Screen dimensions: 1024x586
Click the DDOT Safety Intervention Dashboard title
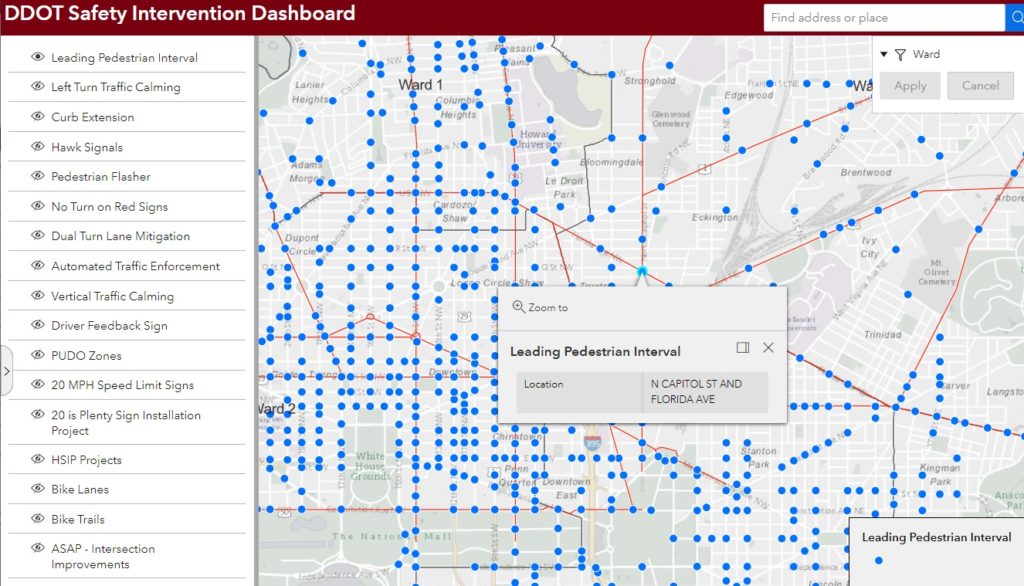pos(180,14)
